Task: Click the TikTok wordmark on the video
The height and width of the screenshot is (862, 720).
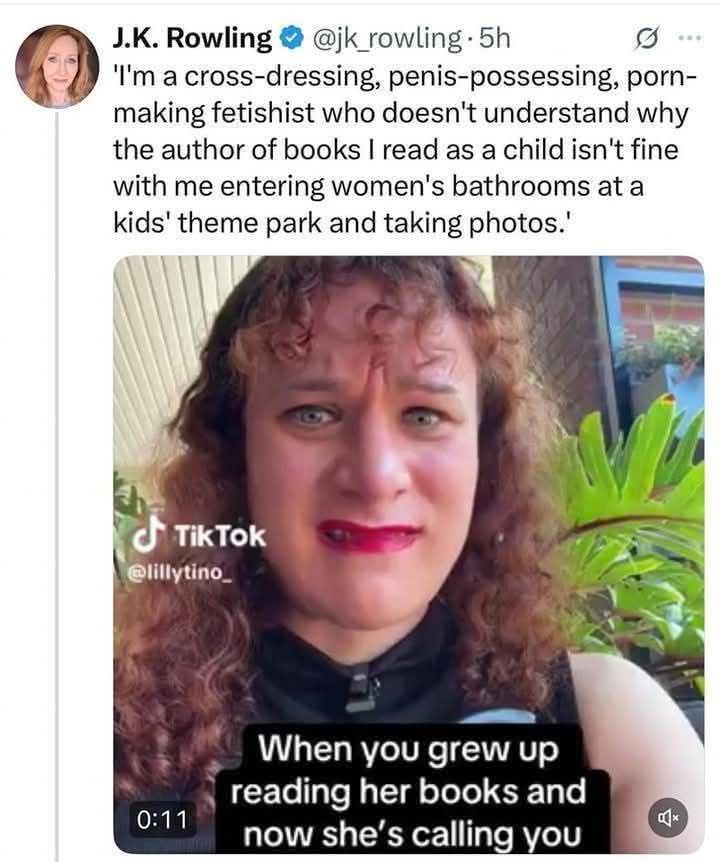Action: click(x=220, y=535)
